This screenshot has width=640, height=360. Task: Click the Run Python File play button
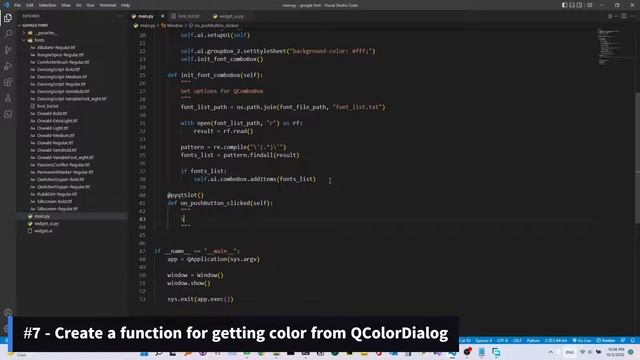[610, 16]
